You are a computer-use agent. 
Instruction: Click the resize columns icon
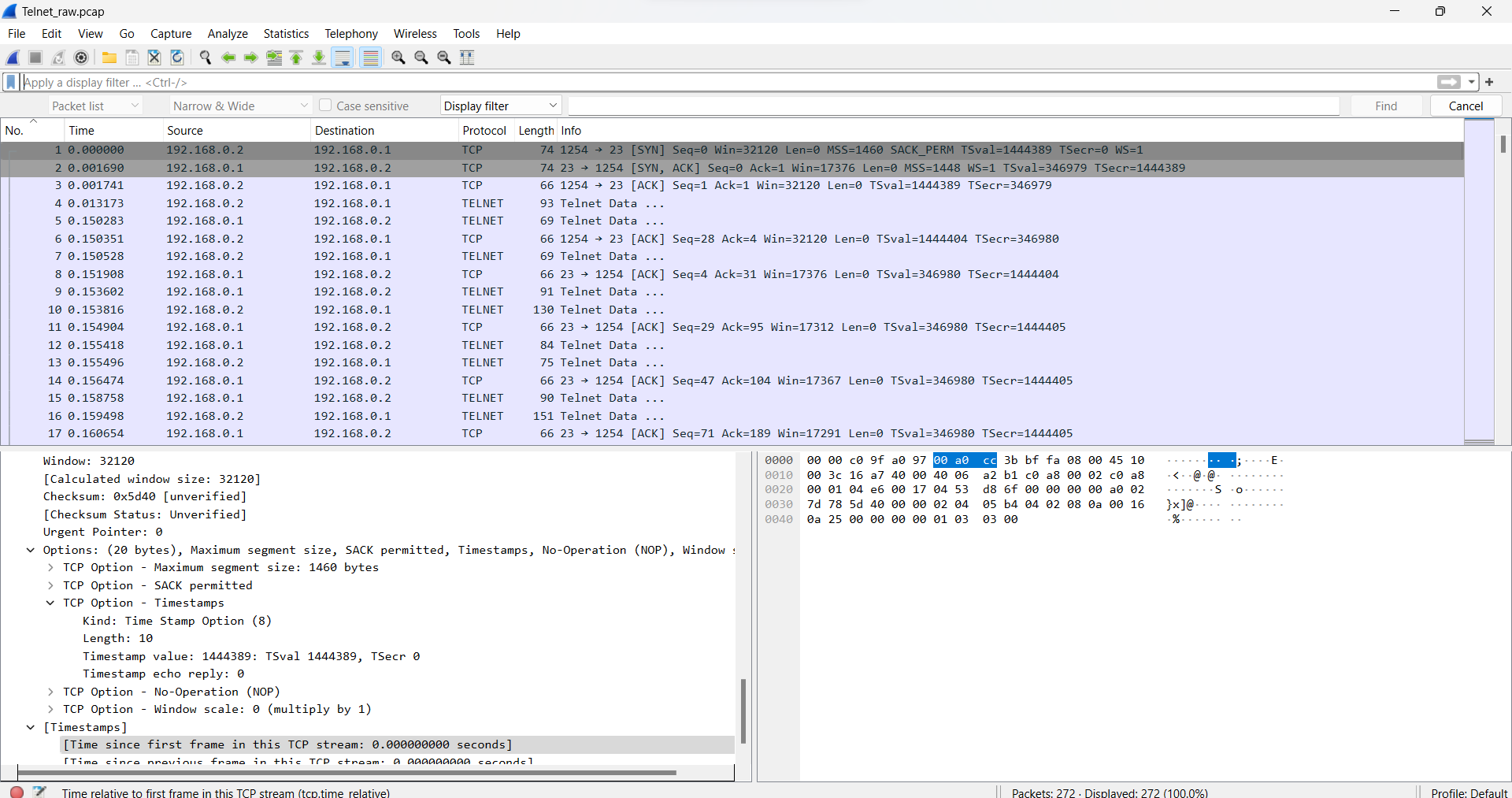(467, 58)
